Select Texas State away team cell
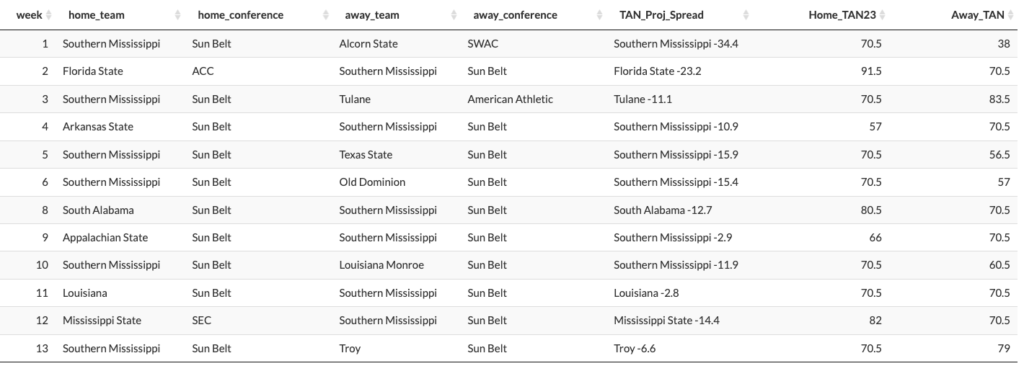The width and height of the screenshot is (1024, 366). 366,155
